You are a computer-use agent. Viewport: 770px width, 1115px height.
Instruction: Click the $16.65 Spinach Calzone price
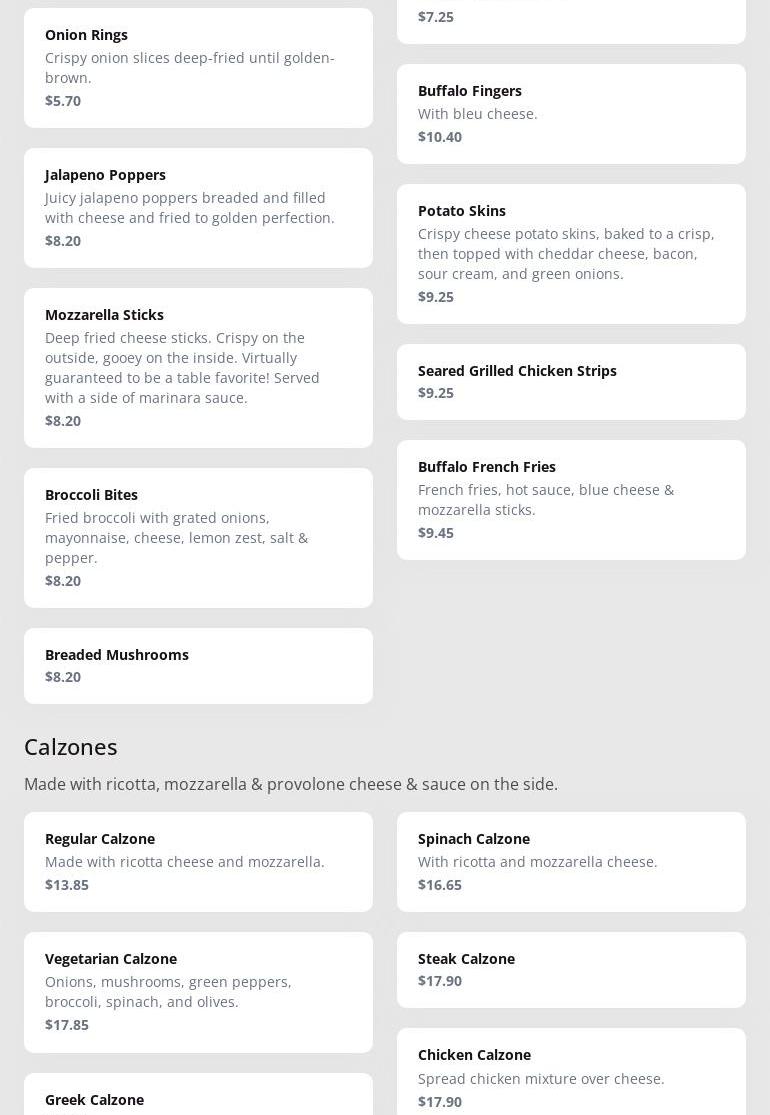pyautogui.click(x=440, y=885)
